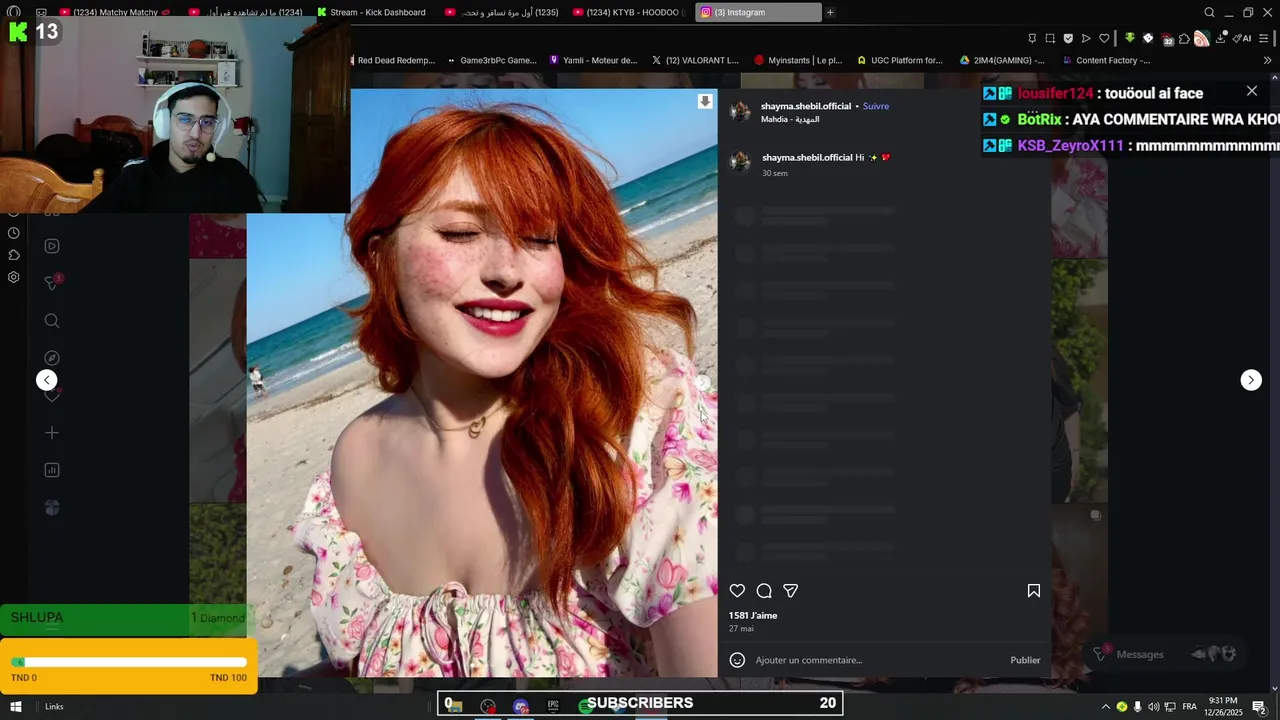Image resolution: width=1280 pixels, height=720 pixels.
Task: Open commenter shayma.shebil.official caption username
Action: (807, 157)
